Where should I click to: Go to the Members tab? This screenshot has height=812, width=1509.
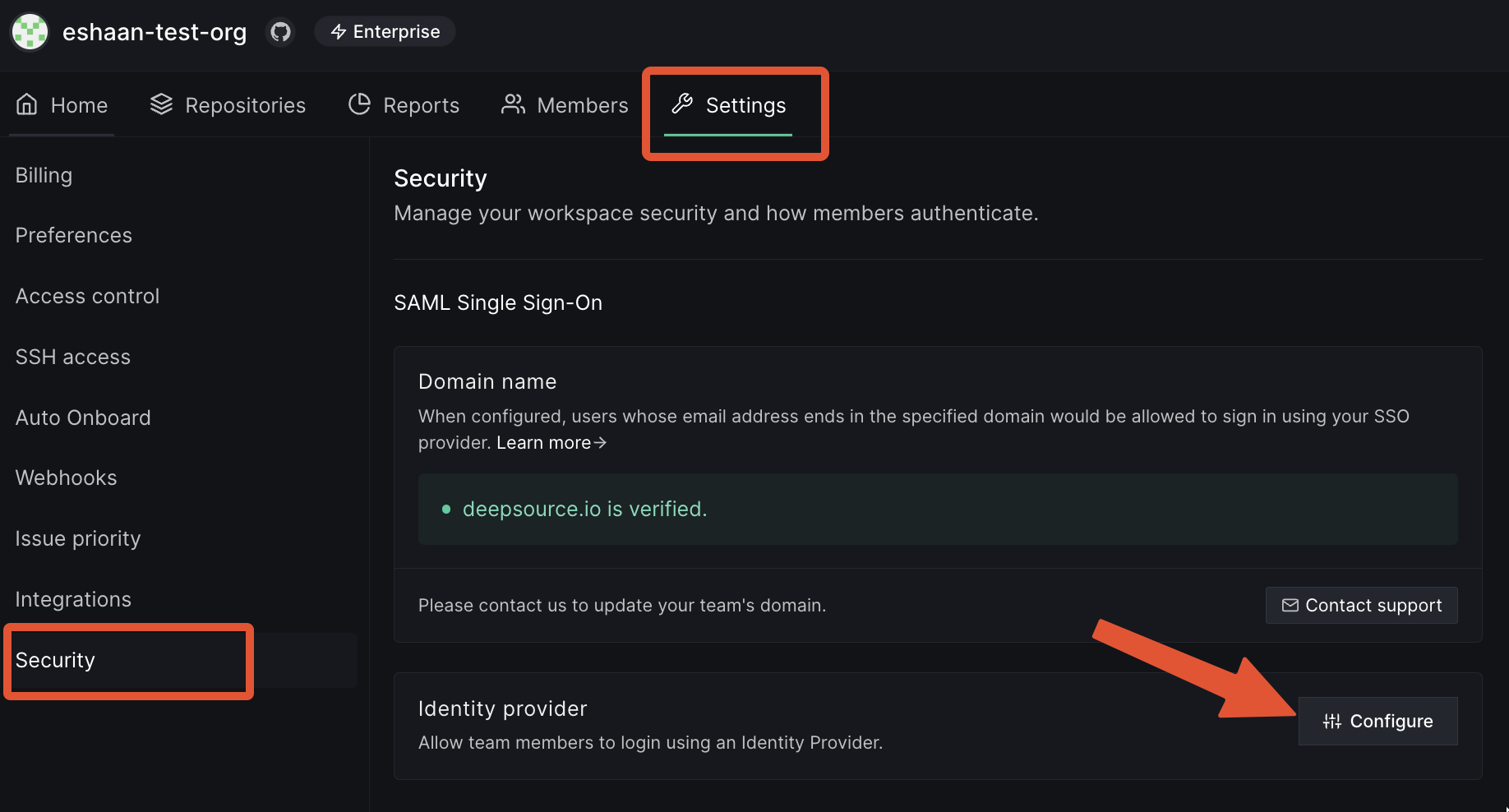pos(565,105)
